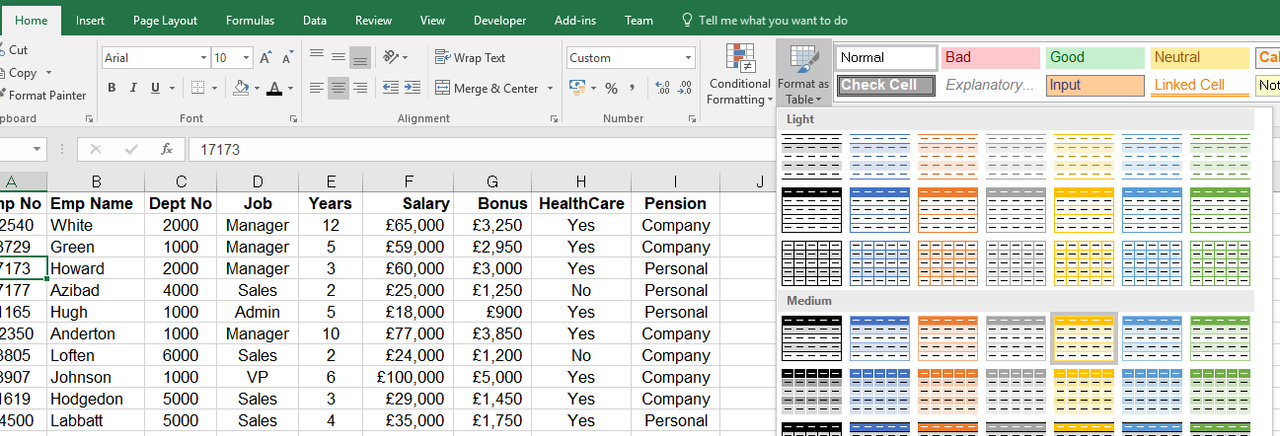
Task: Set Bottom Align for cell
Action: tap(360, 58)
